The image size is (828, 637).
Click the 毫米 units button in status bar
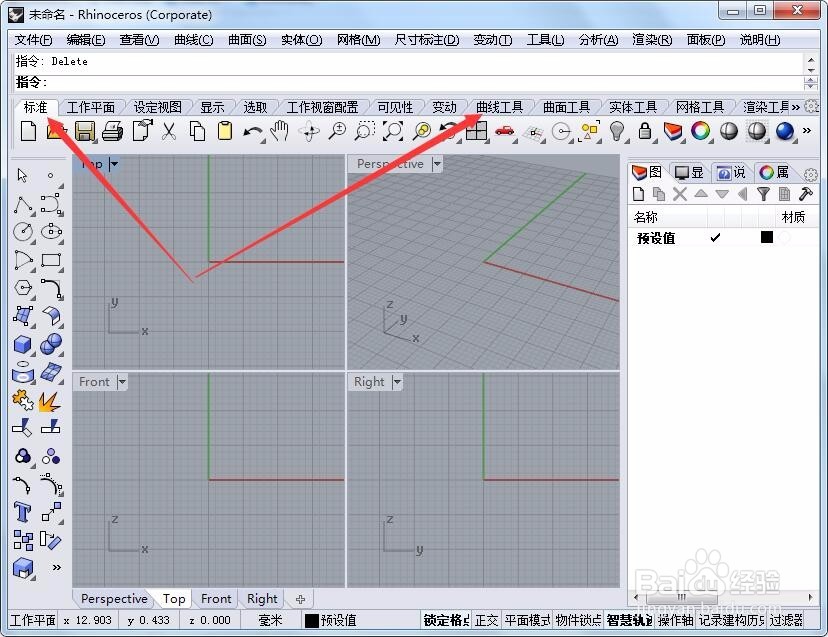[270, 621]
